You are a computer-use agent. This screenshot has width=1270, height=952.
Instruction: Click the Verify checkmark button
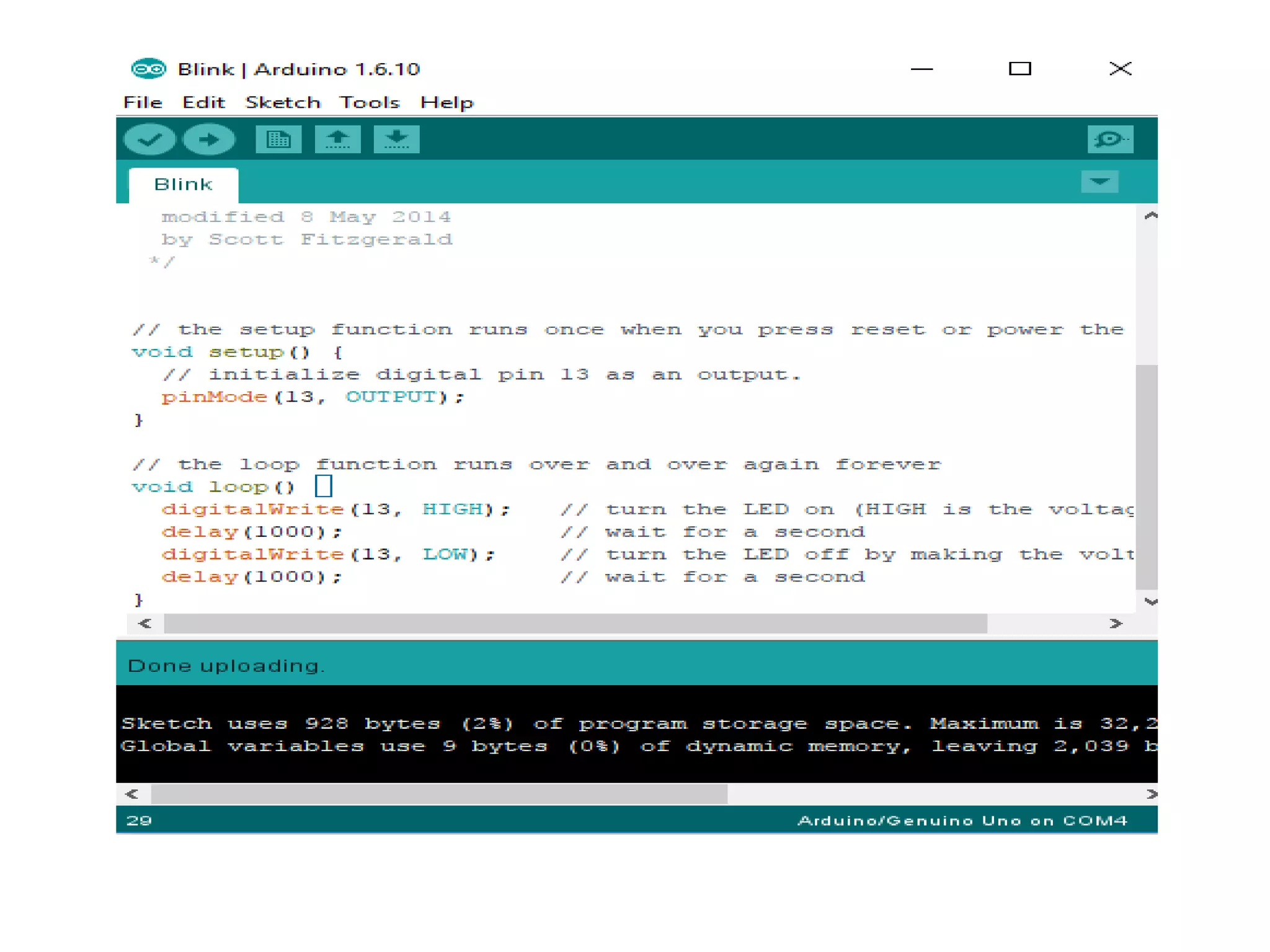click(x=149, y=139)
